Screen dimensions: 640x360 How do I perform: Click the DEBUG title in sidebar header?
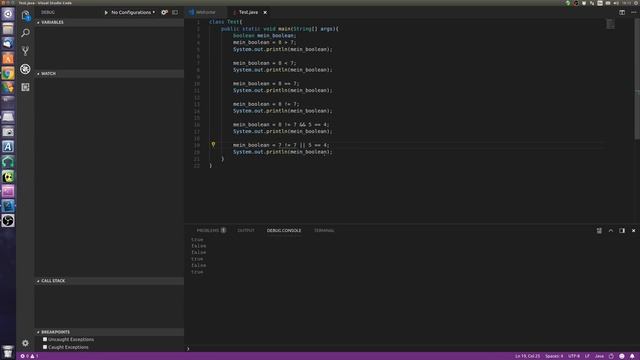[x=48, y=12]
